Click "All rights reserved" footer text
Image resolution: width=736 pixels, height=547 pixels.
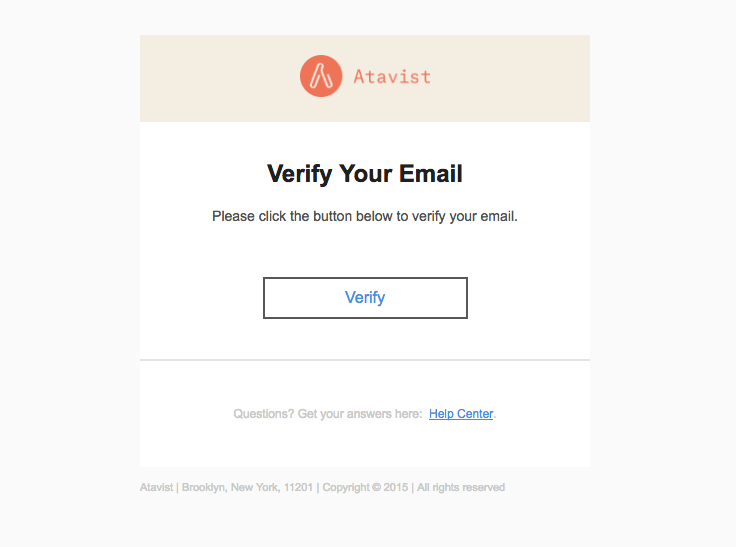click(461, 488)
